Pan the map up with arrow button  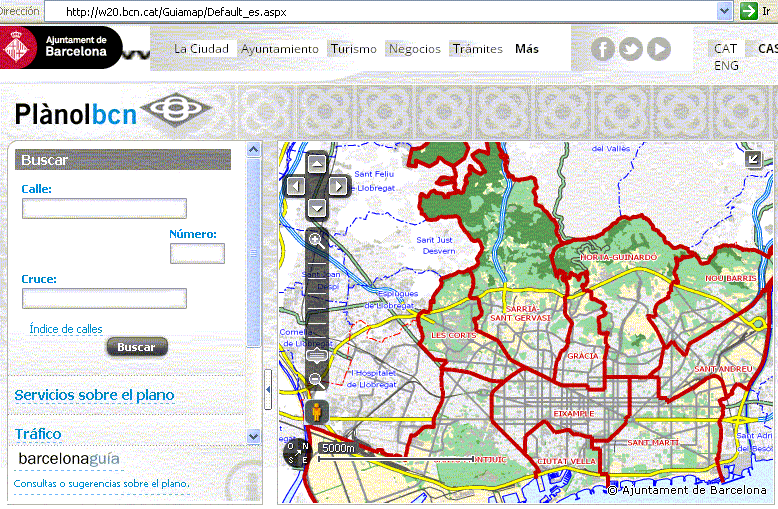coord(317,163)
